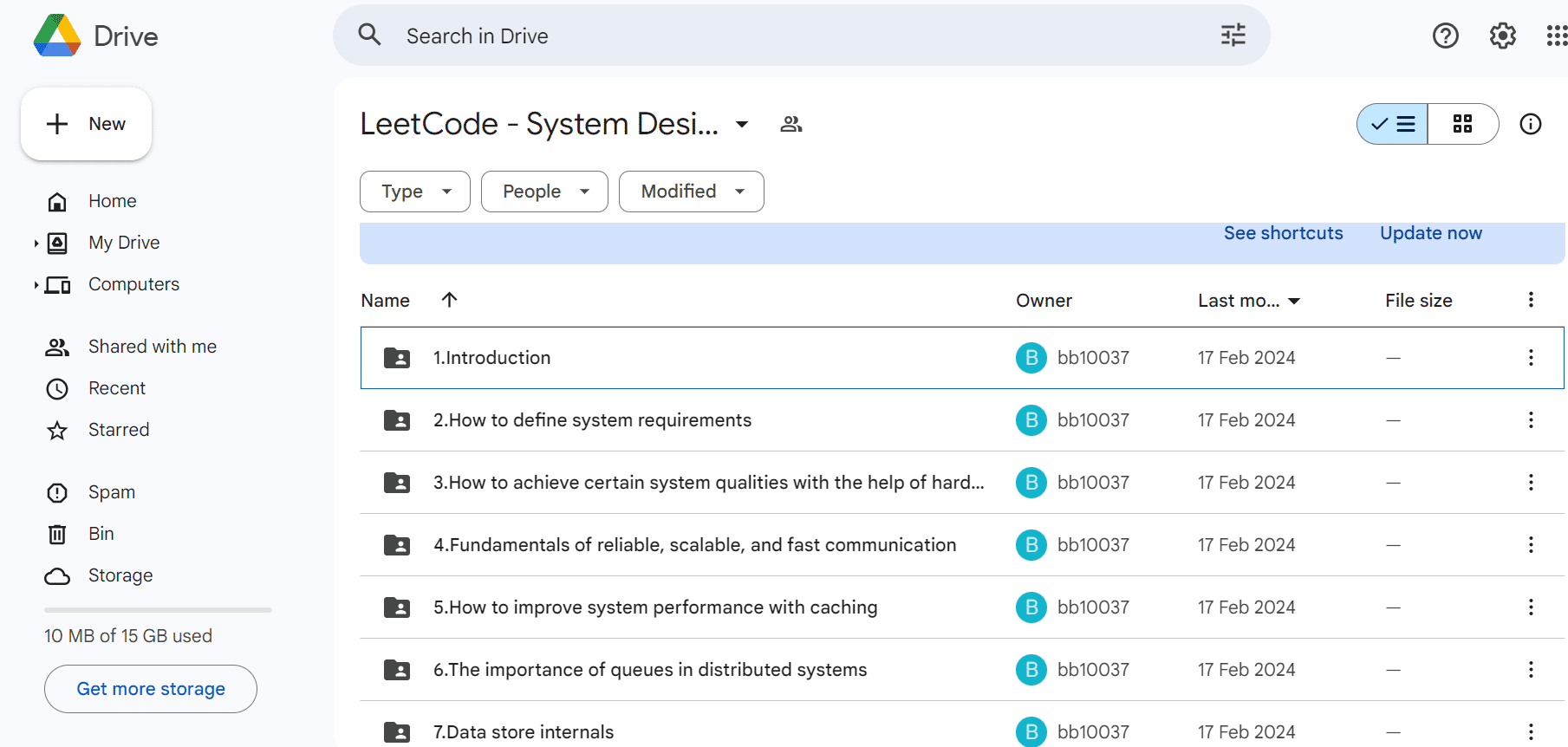Image resolution: width=1568 pixels, height=747 pixels.
Task: Click the Google Drive logo
Action: (57, 36)
